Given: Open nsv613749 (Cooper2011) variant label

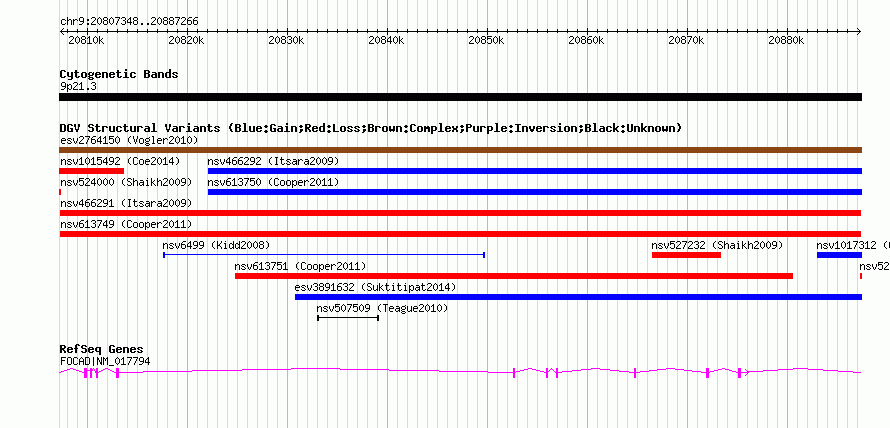Looking at the screenshot, I should [x=125, y=224].
